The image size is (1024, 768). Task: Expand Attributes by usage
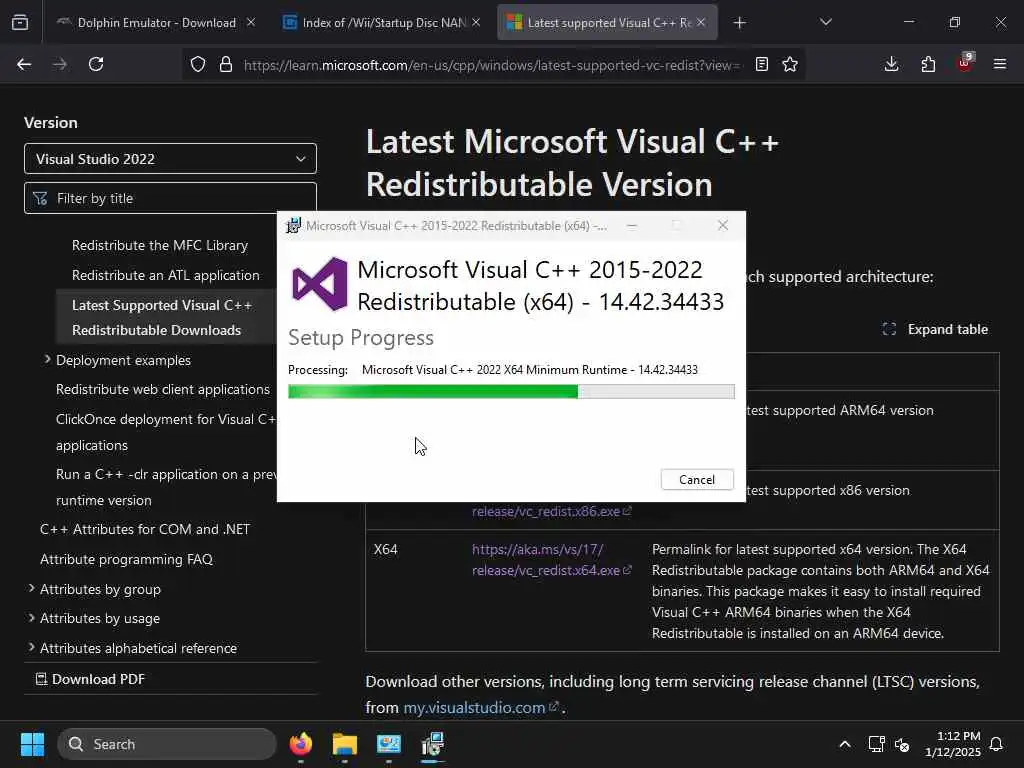click(31, 618)
